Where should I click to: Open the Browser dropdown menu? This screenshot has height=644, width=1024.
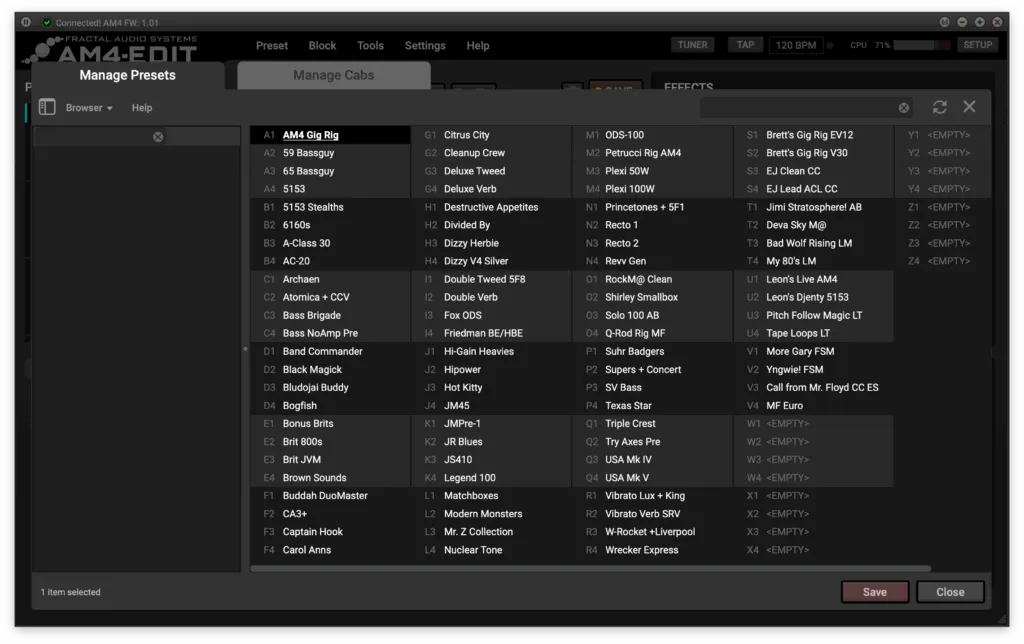tap(89, 108)
